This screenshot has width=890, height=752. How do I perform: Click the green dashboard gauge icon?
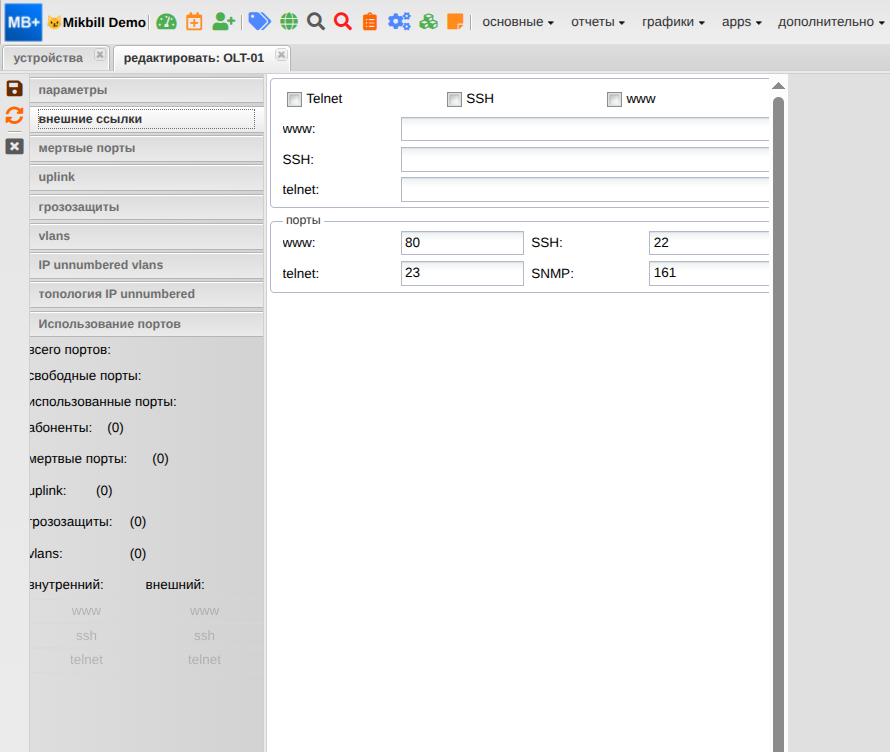coord(166,21)
